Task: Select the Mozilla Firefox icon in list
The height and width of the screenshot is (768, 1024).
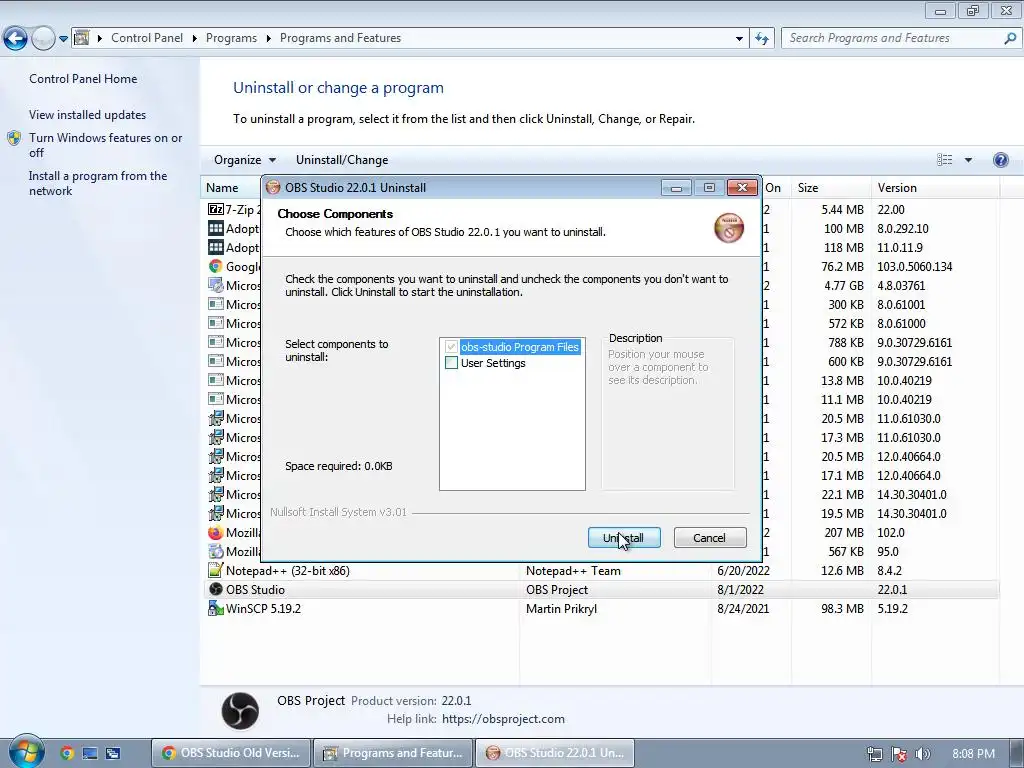Action: 216,532
